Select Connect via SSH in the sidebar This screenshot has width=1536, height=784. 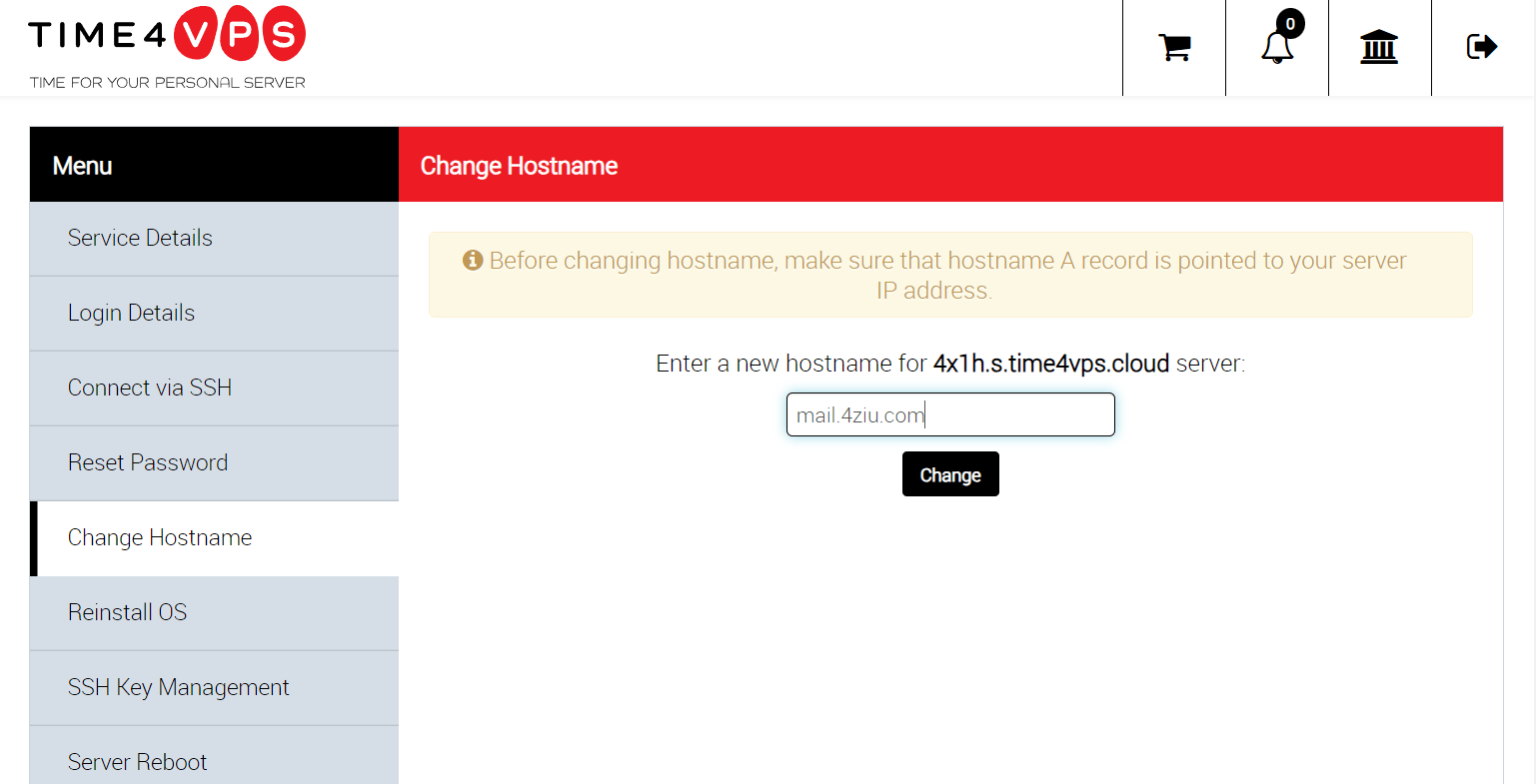[x=150, y=388]
